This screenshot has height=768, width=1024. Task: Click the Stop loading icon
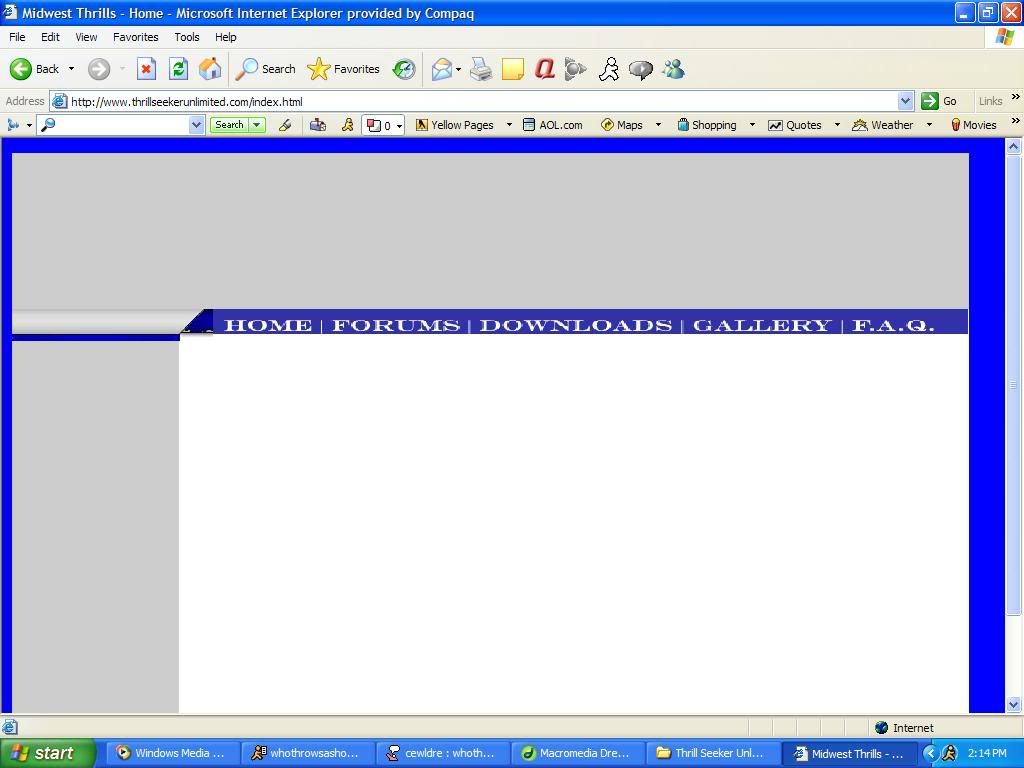point(146,69)
